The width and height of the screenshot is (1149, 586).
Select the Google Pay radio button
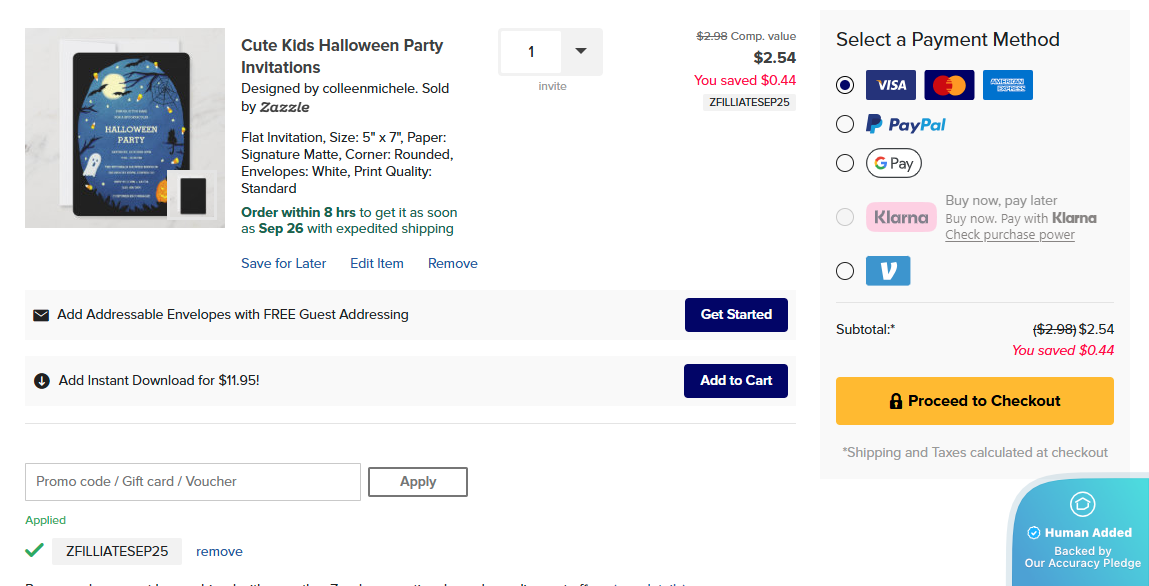pyautogui.click(x=844, y=162)
